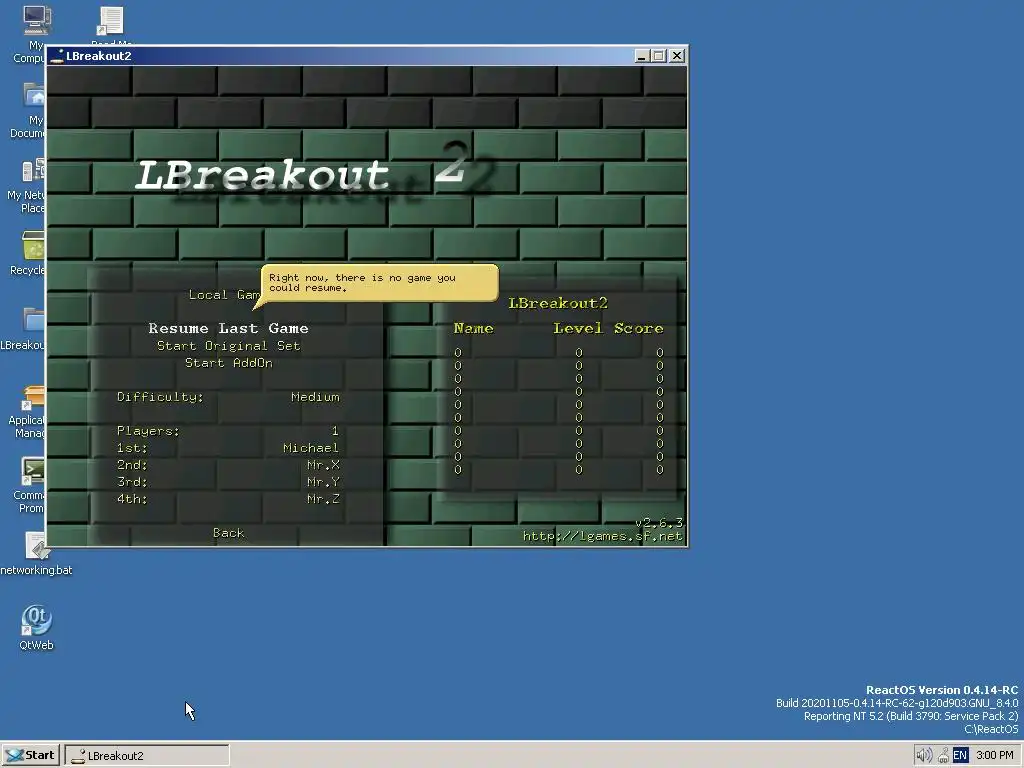Edit the 1st player name Michael
The image size is (1024, 768).
point(228,448)
